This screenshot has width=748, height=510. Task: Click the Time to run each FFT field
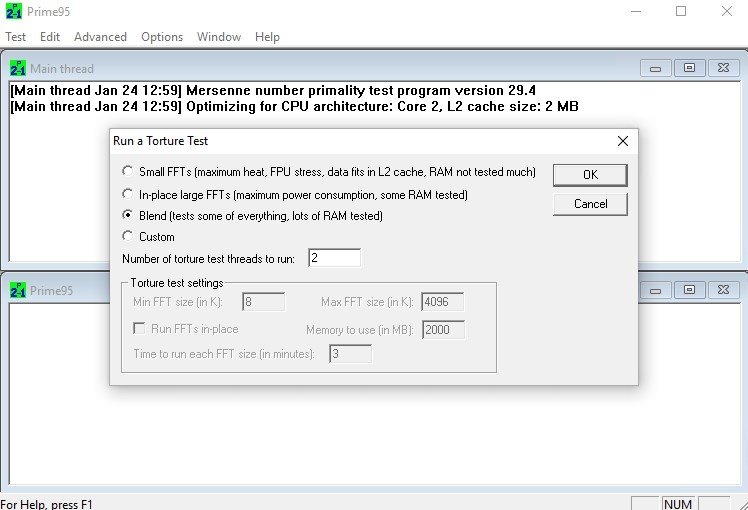[350, 354]
